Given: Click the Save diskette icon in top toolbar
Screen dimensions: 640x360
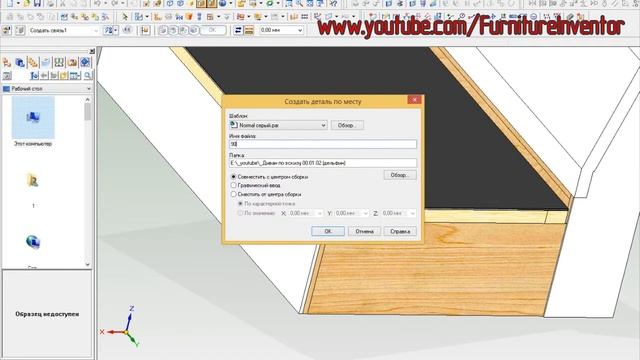Looking at the screenshot, I should point(37,3).
